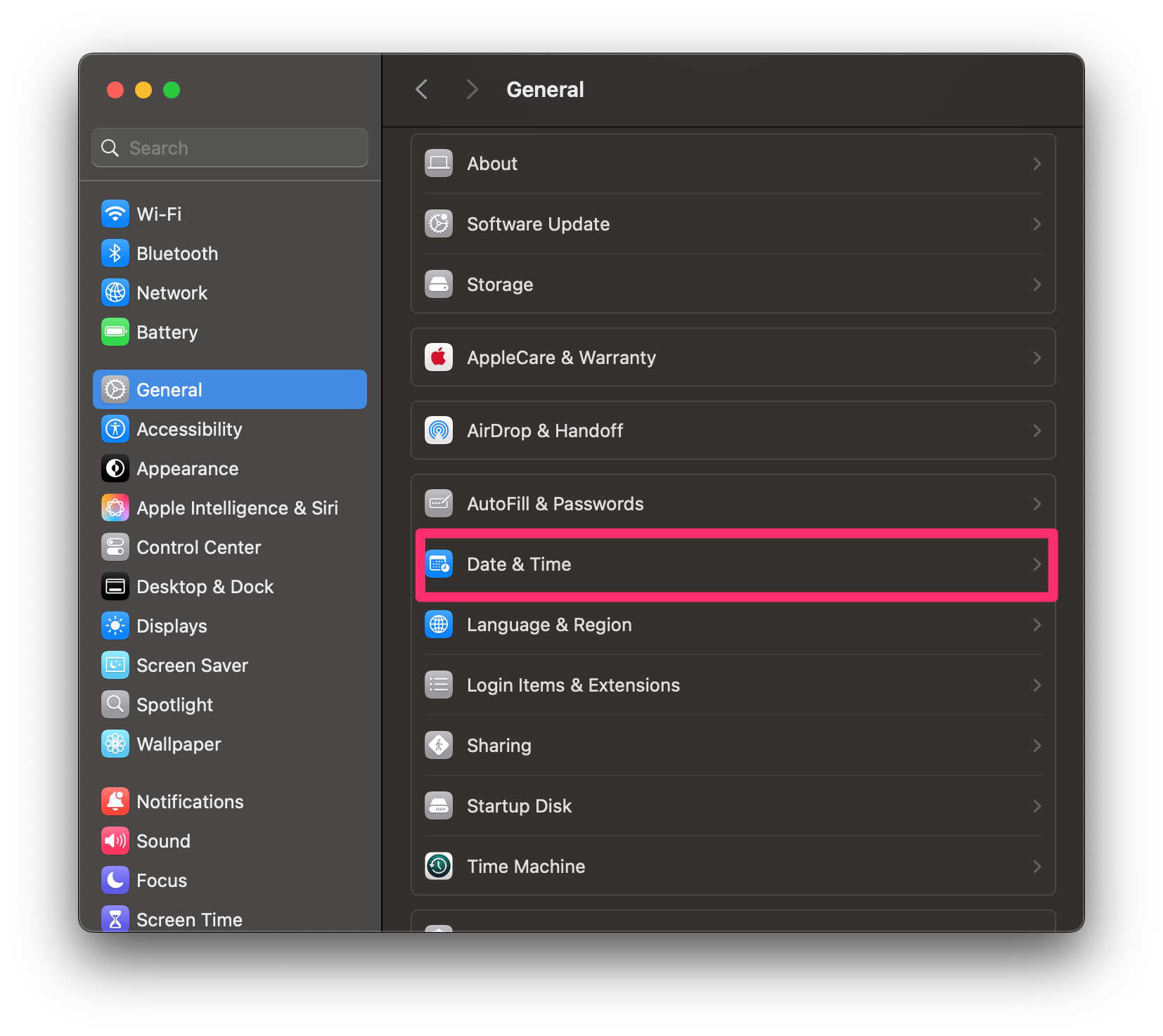Image resolution: width=1163 pixels, height=1036 pixels.
Task: Click the Apple Intelligence & Siri icon
Action: [115, 507]
